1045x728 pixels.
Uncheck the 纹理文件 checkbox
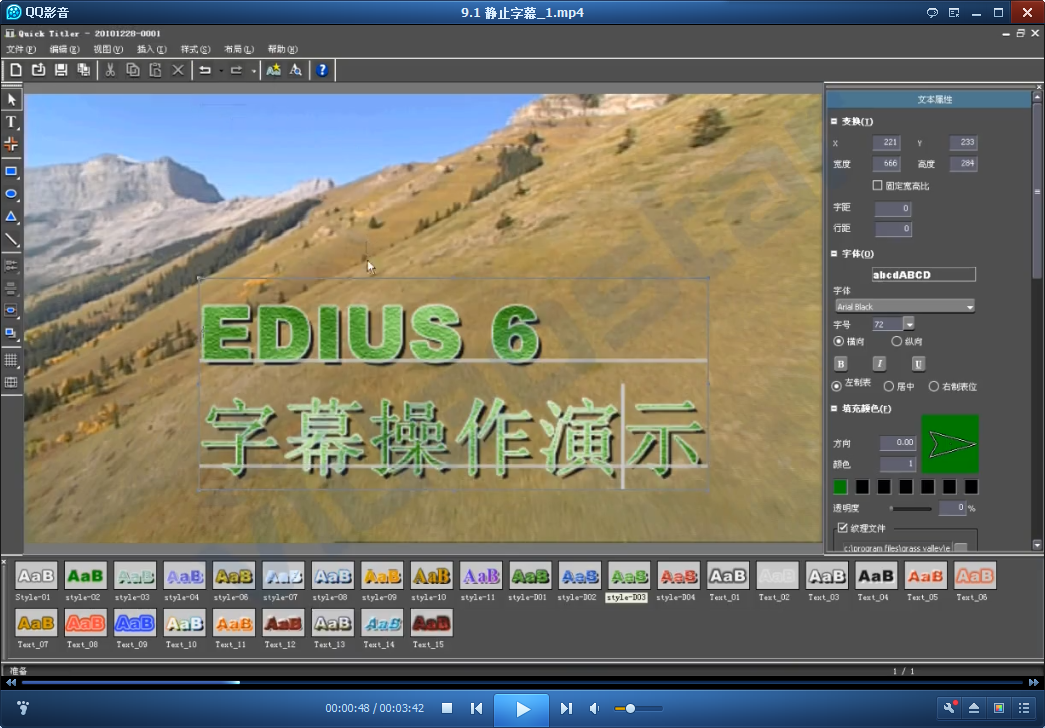[842, 528]
